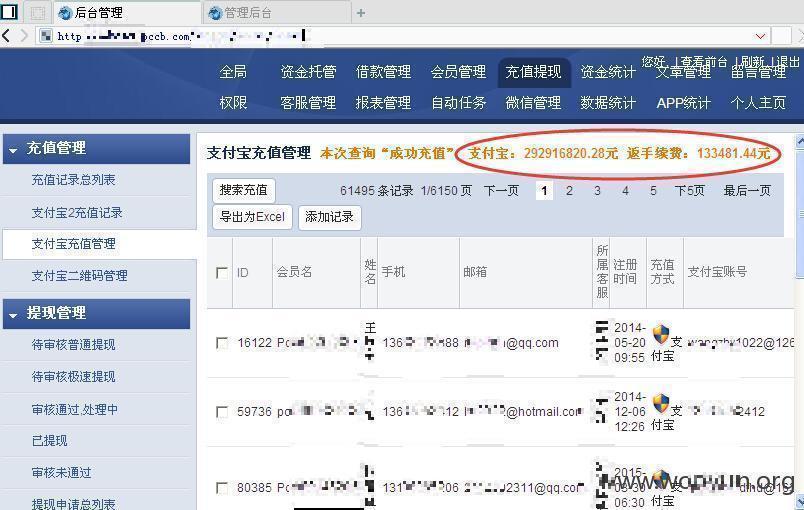Collapse the 提现管理 sidebar section
804x510 pixels.
point(13,315)
